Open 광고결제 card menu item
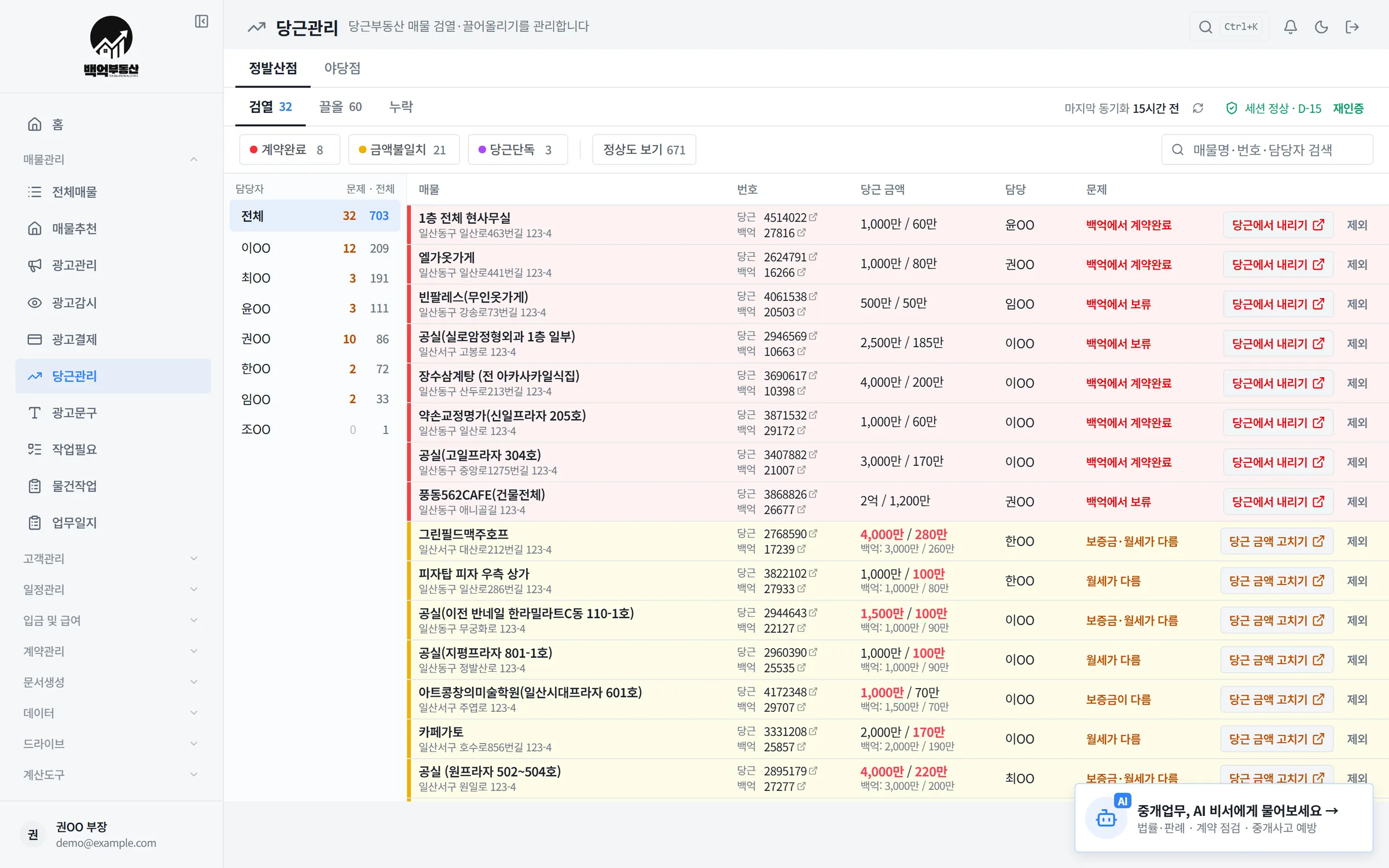1389x868 pixels. [113, 339]
